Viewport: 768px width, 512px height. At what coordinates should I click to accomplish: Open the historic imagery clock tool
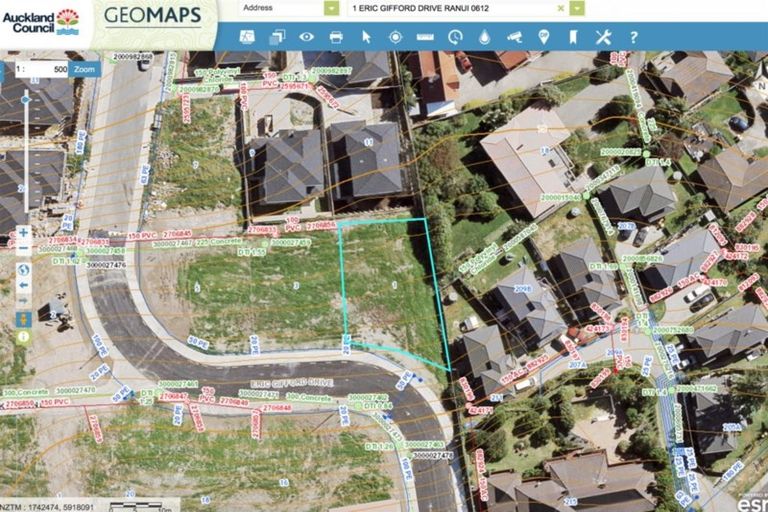[455, 37]
